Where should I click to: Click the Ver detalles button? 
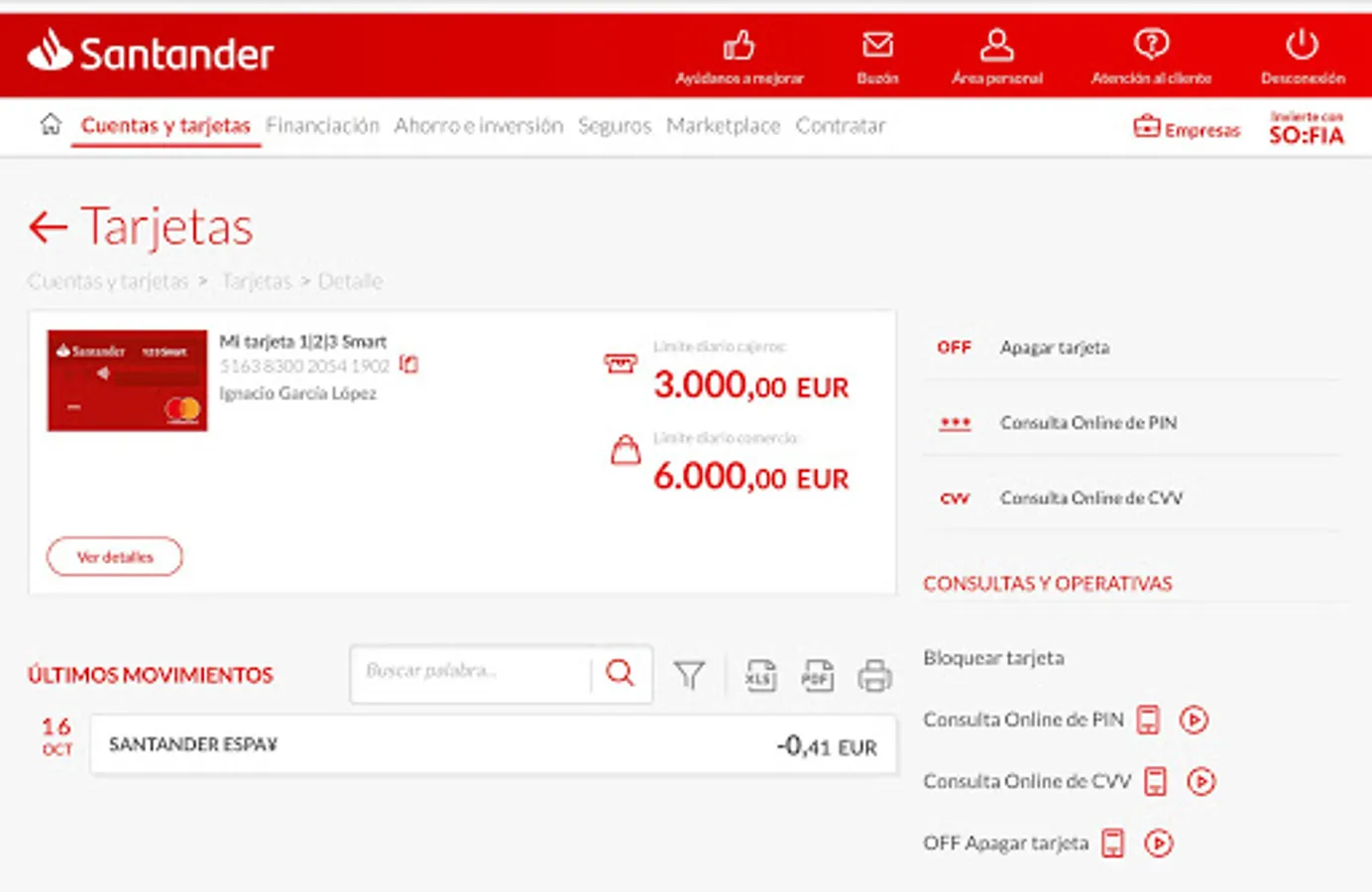pos(115,556)
